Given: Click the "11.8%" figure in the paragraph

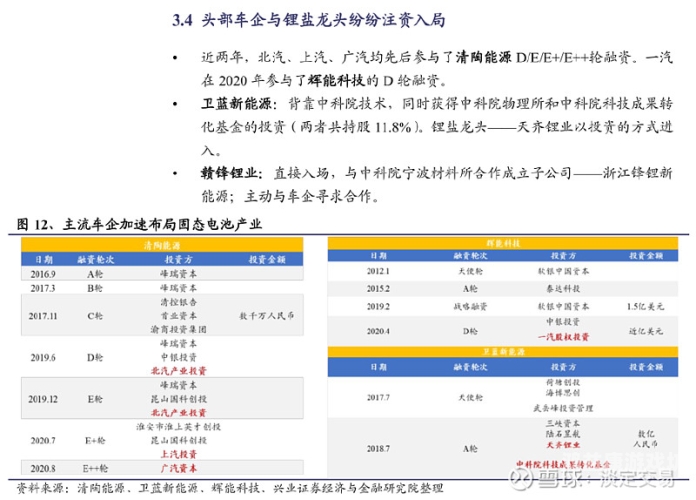Looking at the screenshot, I should click(394, 127).
